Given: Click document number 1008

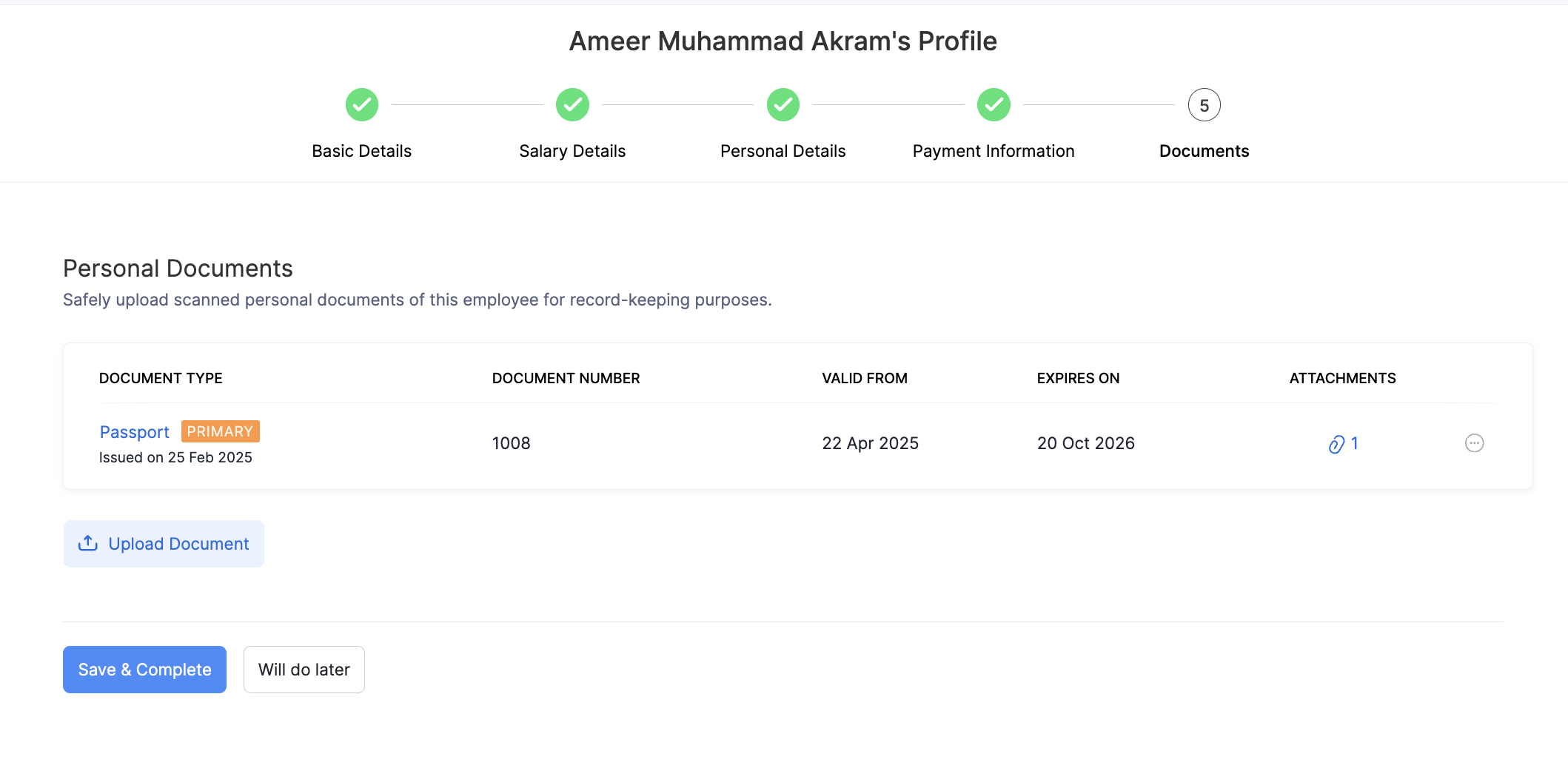Looking at the screenshot, I should pyautogui.click(x=511, y=443).
